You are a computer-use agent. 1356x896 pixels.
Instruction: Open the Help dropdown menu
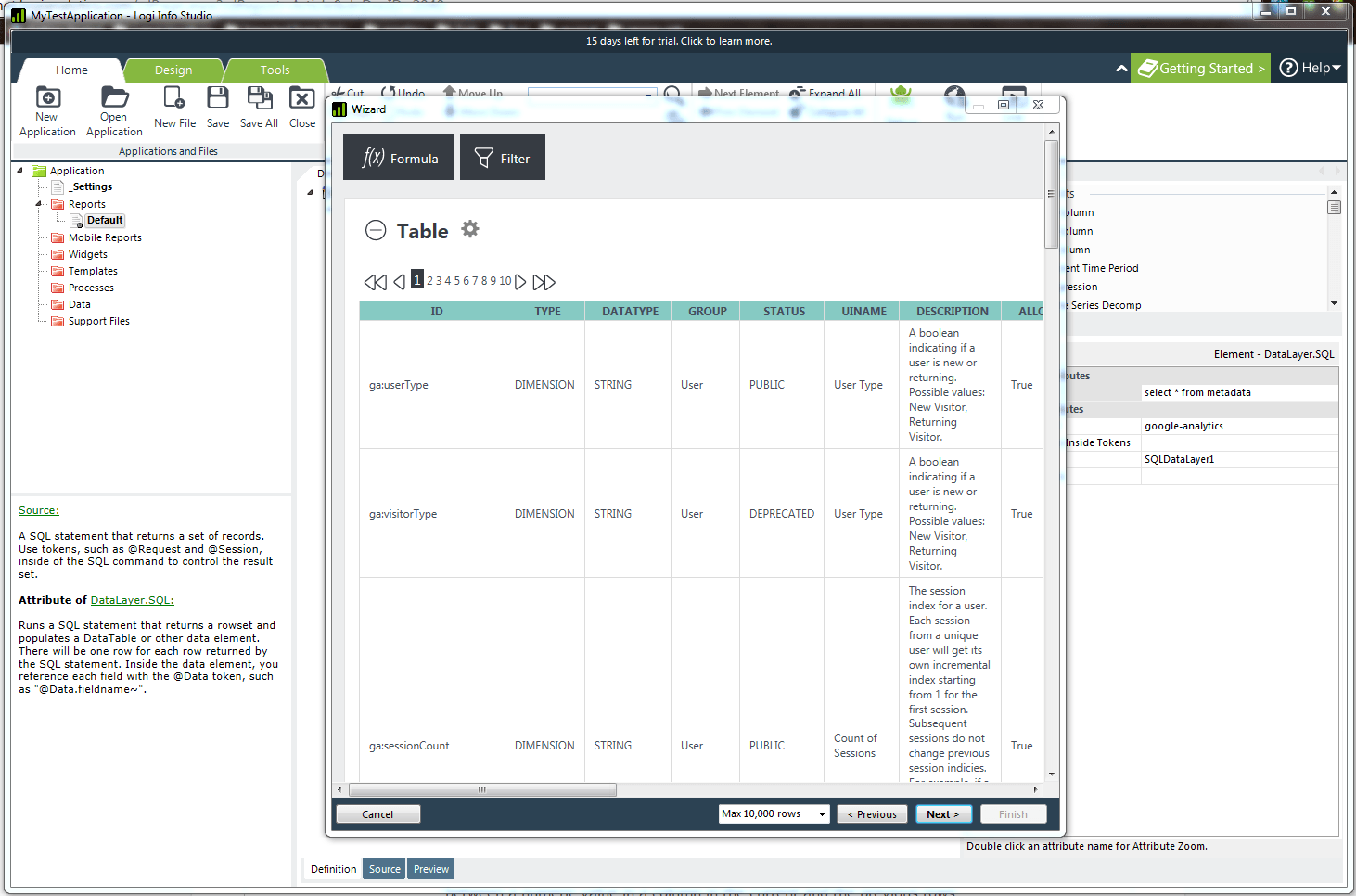[1308, 67]
